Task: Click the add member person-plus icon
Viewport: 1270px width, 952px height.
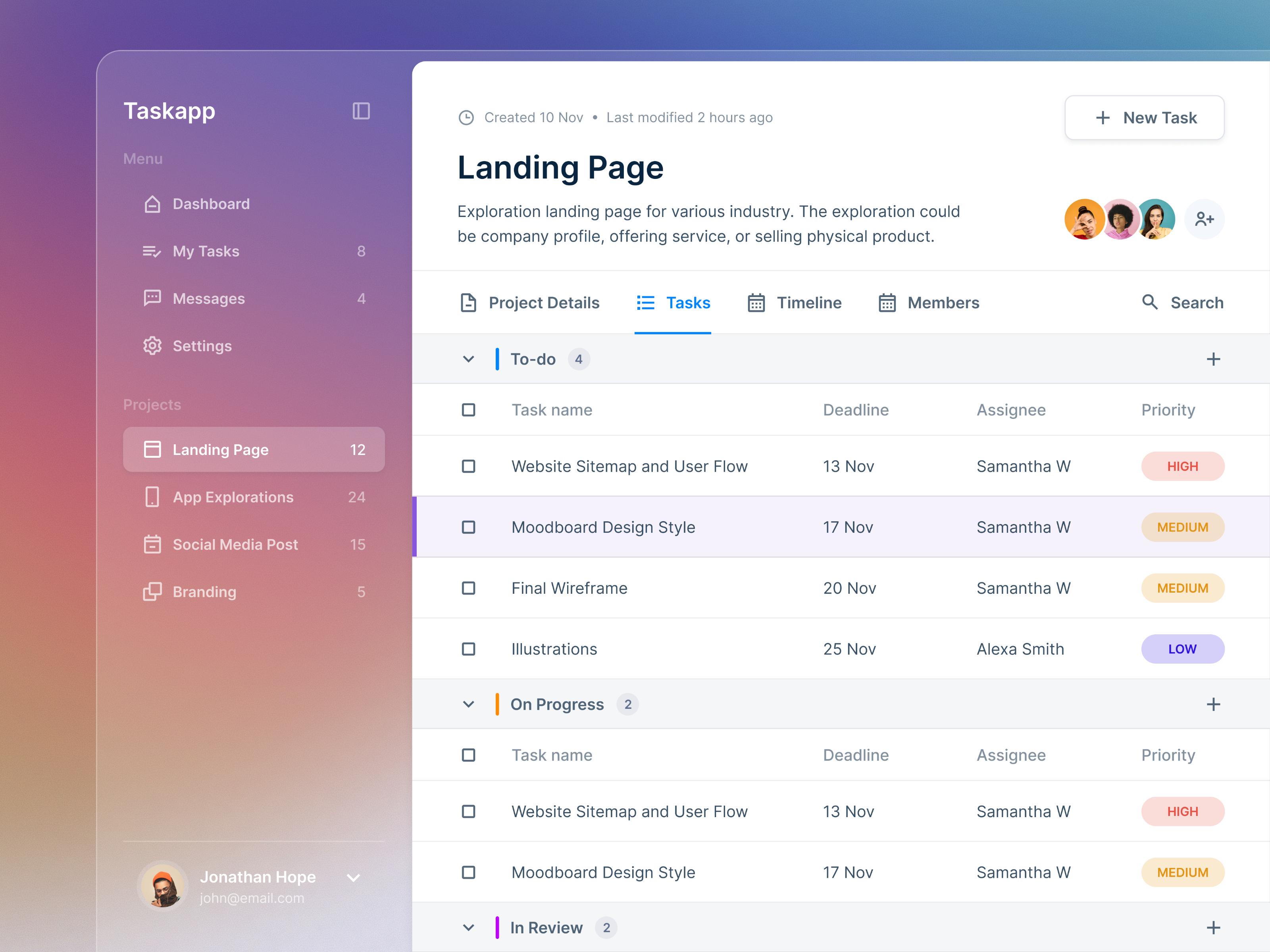Action: click(1204, 219)
